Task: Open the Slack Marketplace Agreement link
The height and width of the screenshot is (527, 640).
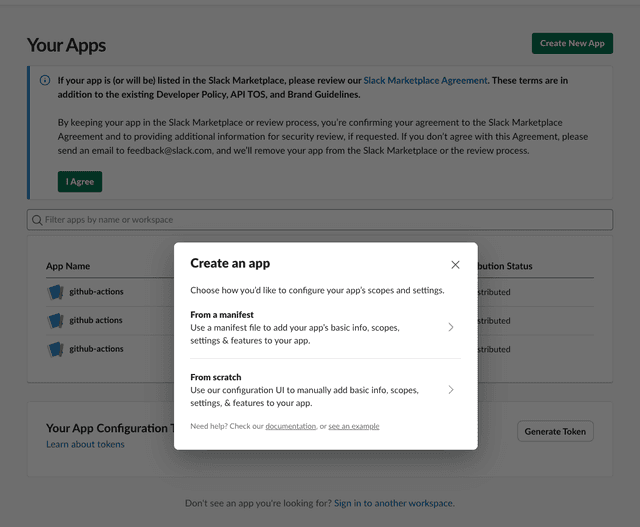Action: pos(425,80)
